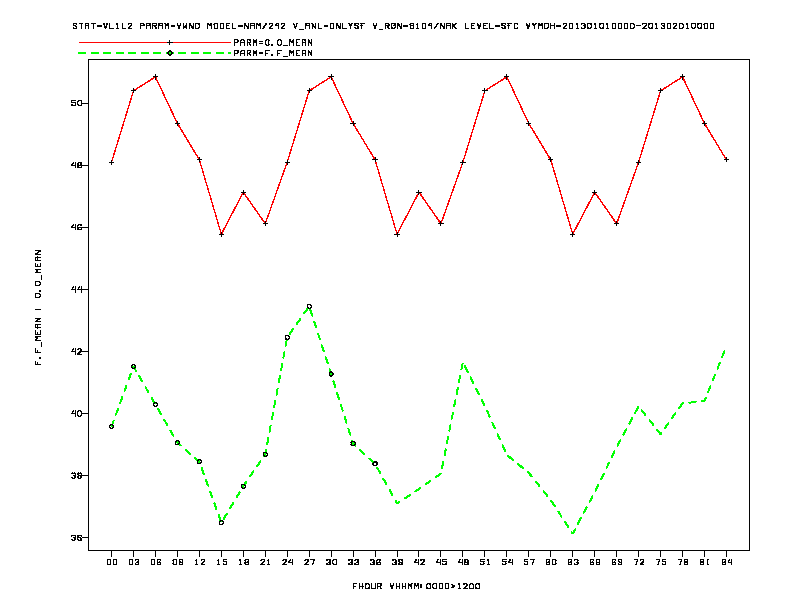Viewport: 792px width, 612px height.
Task: Click the x-axis tick label 72
Action: (x=638, y=562)
